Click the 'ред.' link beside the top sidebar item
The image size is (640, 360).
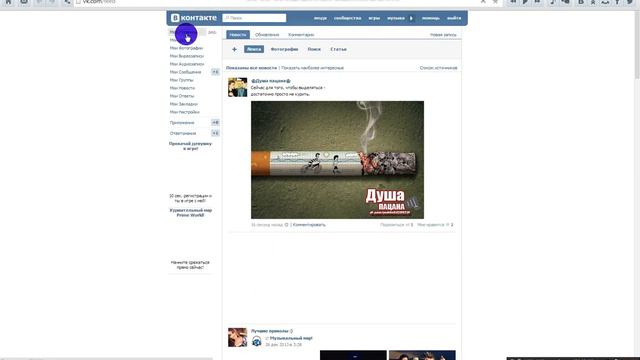point(212,32)
